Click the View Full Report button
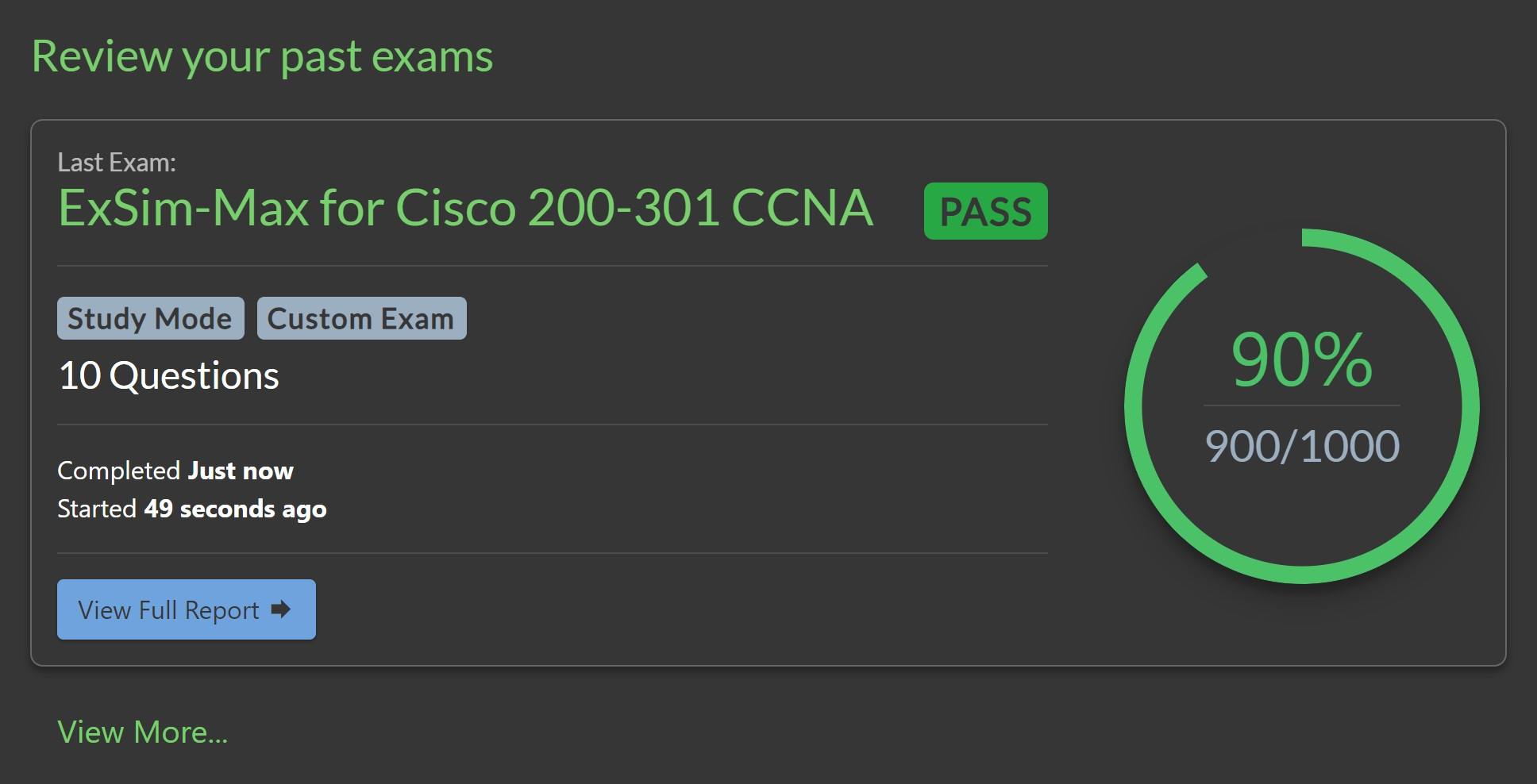Image resolution: width=1537 pixels, height=784 pixels. coord(186,609)
